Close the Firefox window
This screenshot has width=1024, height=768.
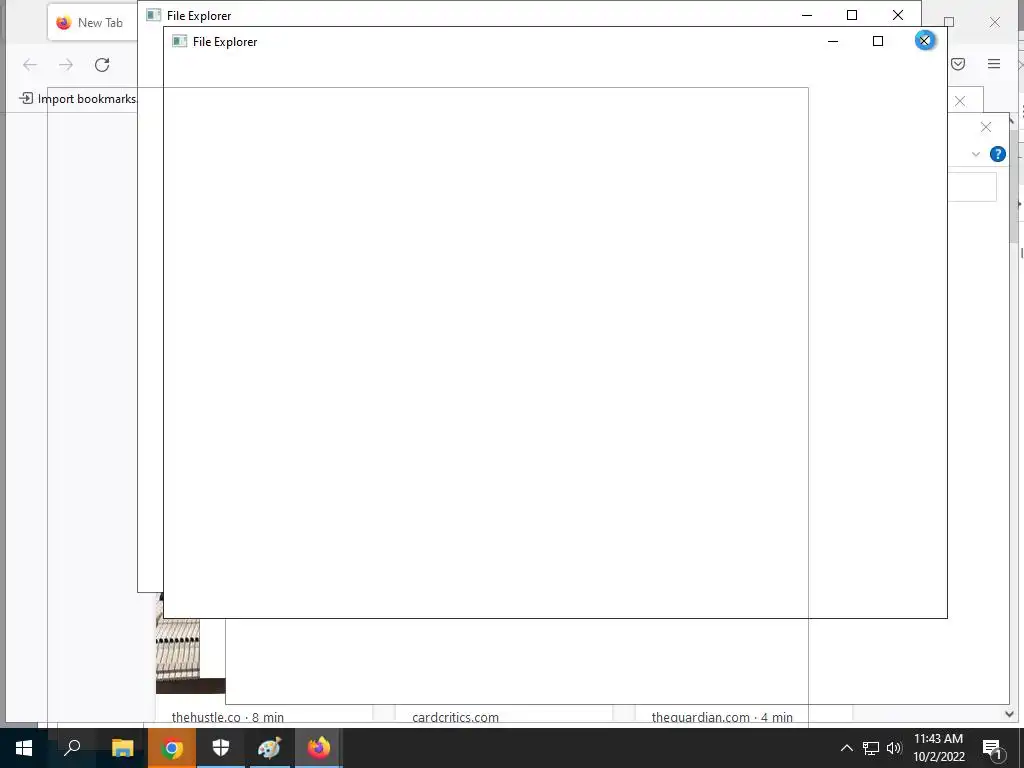pyautogui.click(x=995, y=22)
